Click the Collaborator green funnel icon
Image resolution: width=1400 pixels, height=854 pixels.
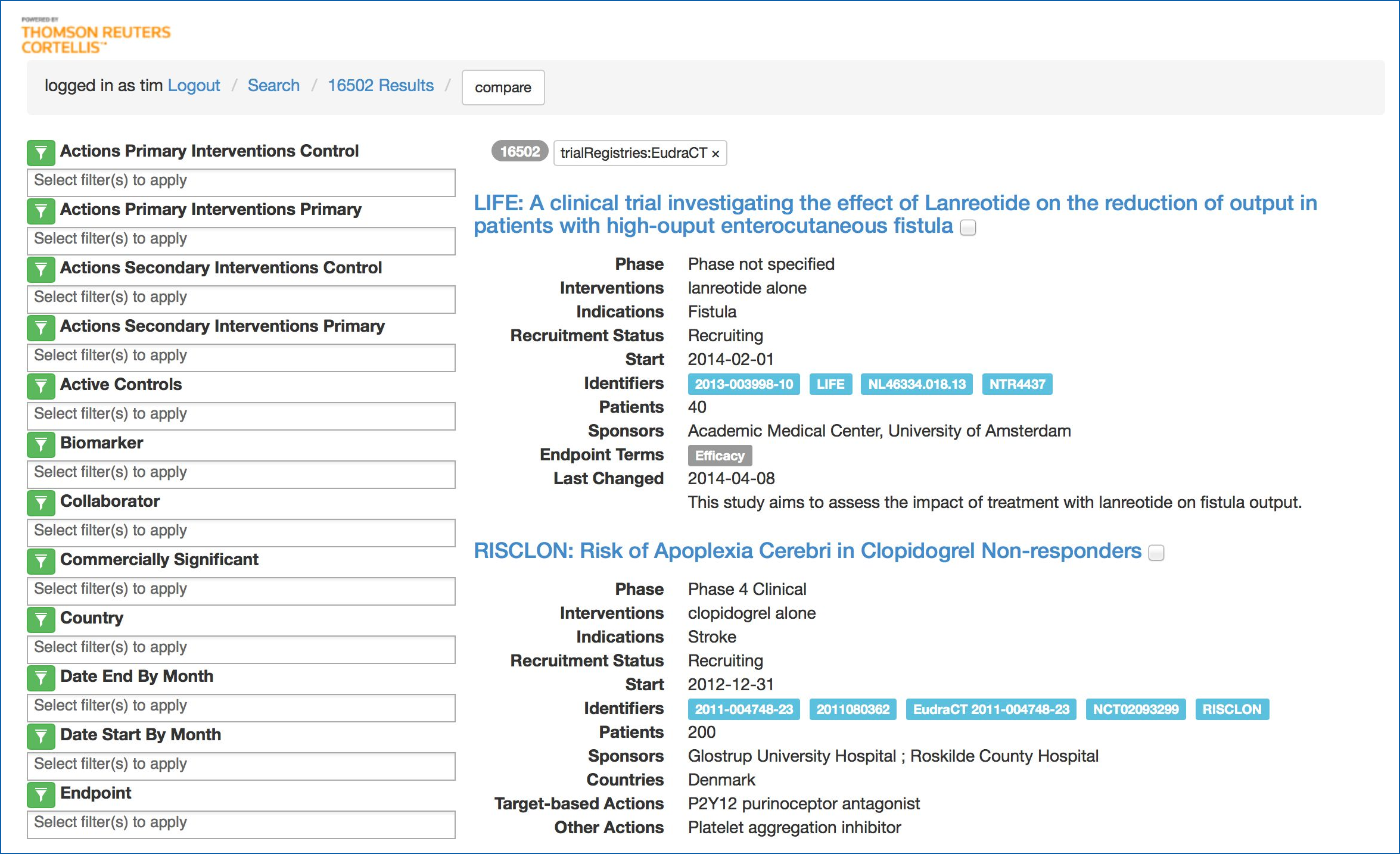coord(41,503)
